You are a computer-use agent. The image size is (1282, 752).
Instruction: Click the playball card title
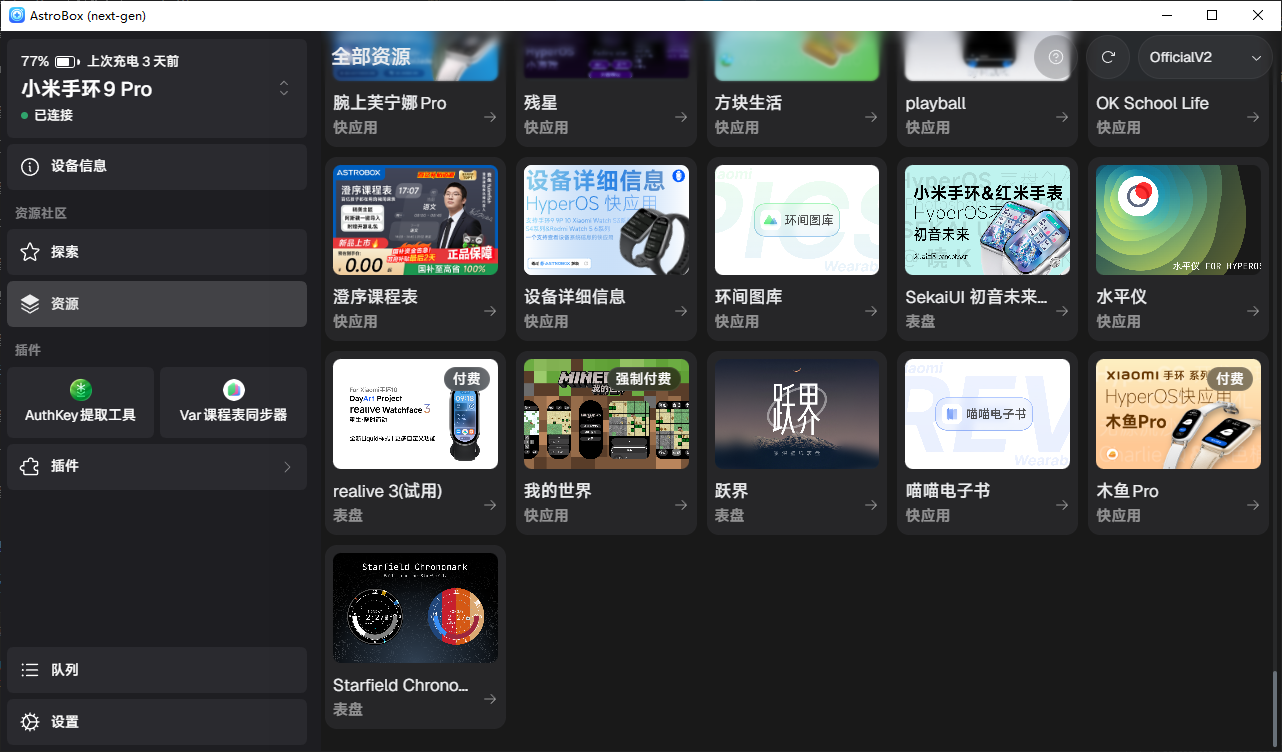tap(936, 103)
